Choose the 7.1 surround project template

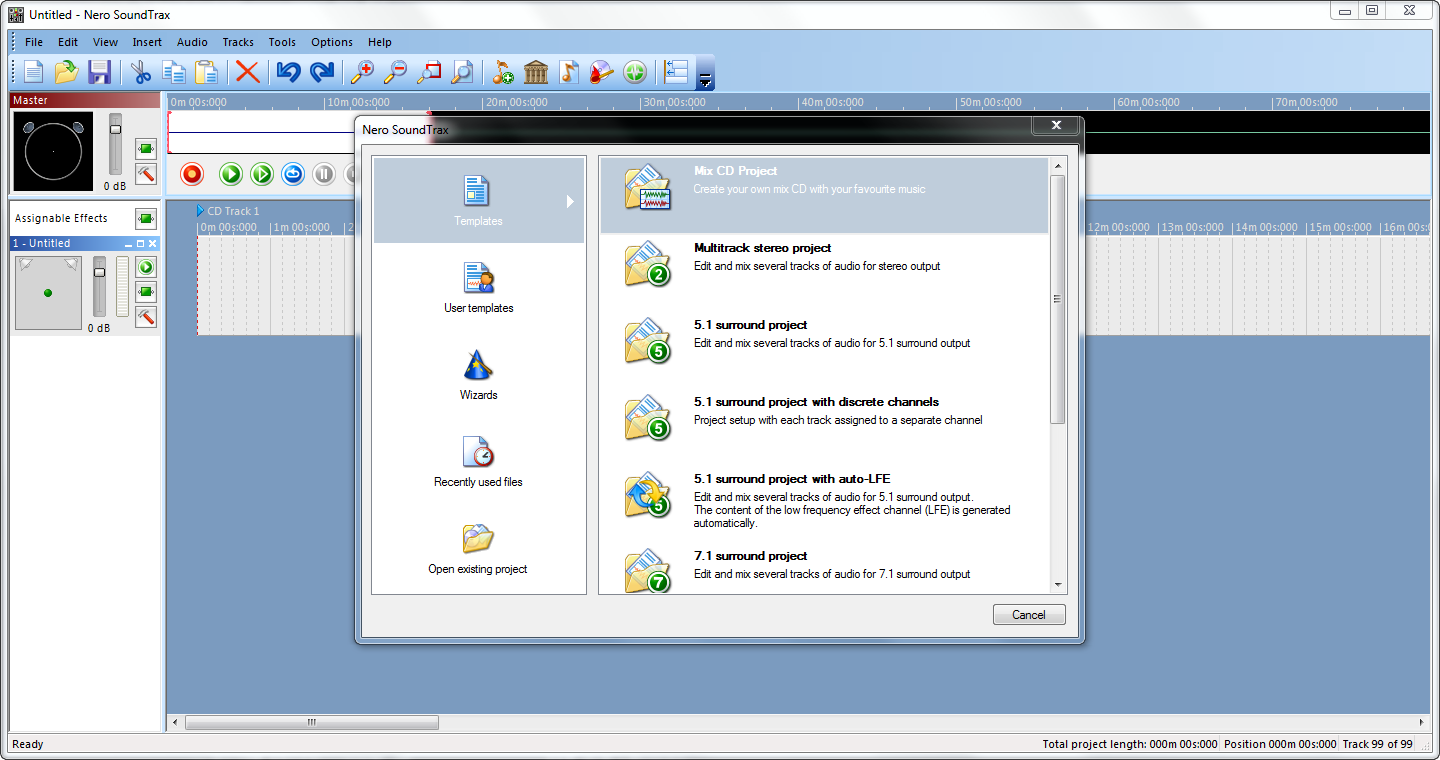pos(824,568)
